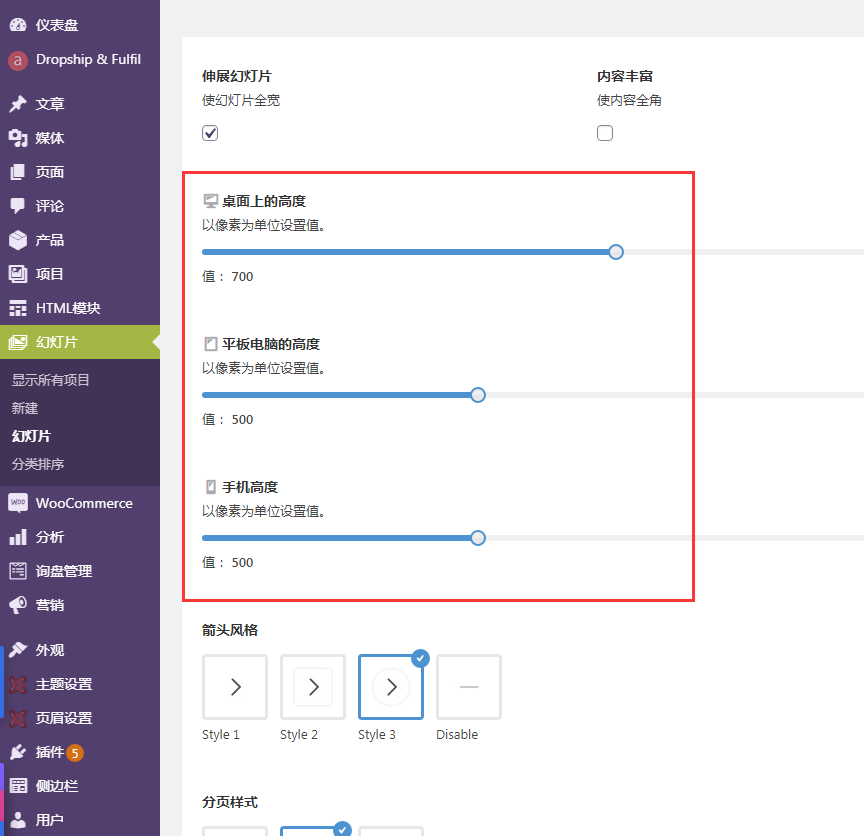The height and width of the screenshot is (836, 864).
Task: Click the plugin update count badge 5
Action: click(x=75, y=753)
